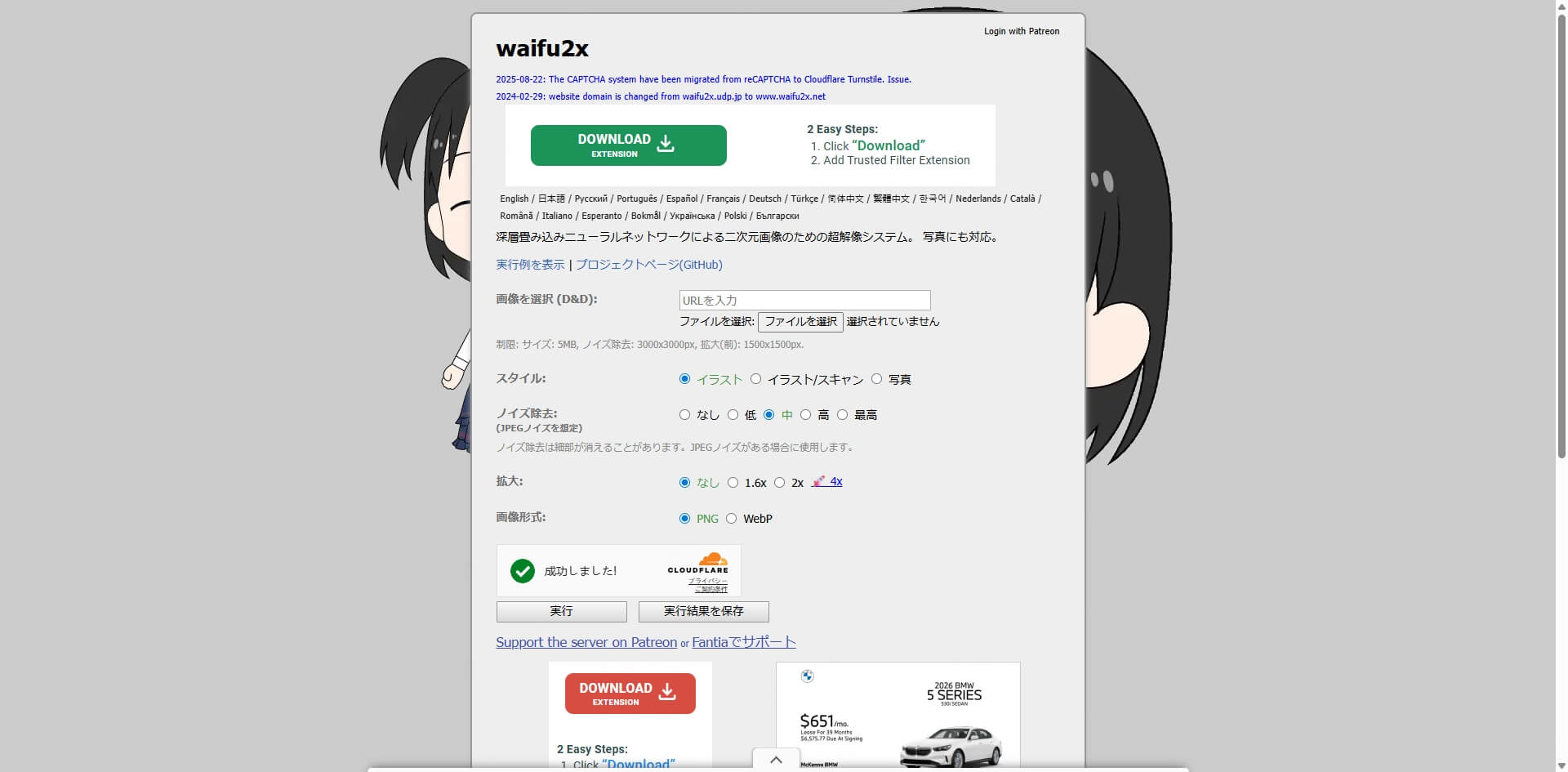Click the up chevron at the page bottom

[x=776, y=760]
